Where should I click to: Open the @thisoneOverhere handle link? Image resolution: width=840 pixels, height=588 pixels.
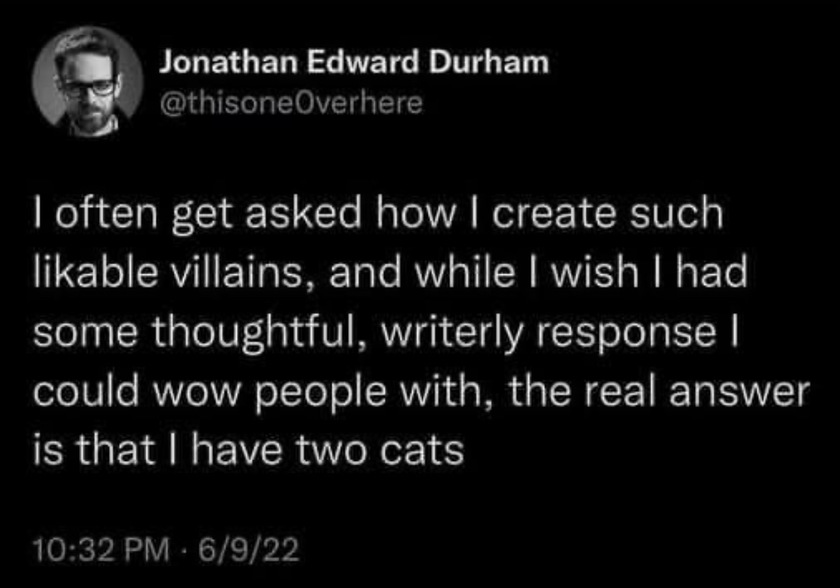pyautogui.click(x=291, y=102)
